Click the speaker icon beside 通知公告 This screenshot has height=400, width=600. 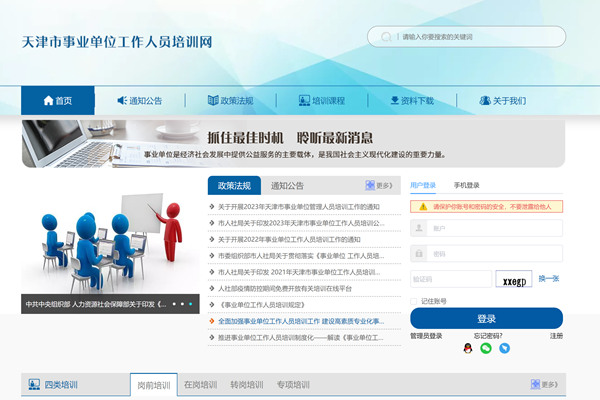coord(122,100)
